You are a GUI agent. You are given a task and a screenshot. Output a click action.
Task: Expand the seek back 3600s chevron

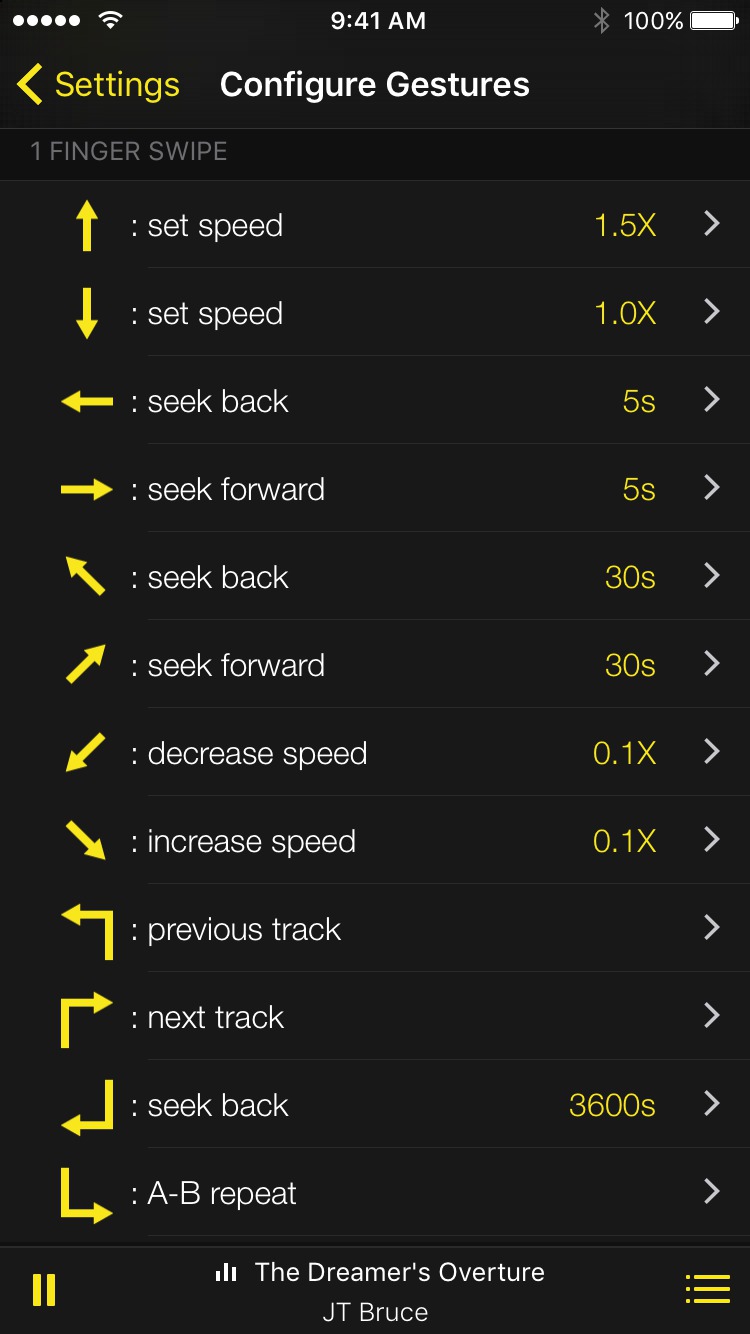click(x=712, y=1104)
